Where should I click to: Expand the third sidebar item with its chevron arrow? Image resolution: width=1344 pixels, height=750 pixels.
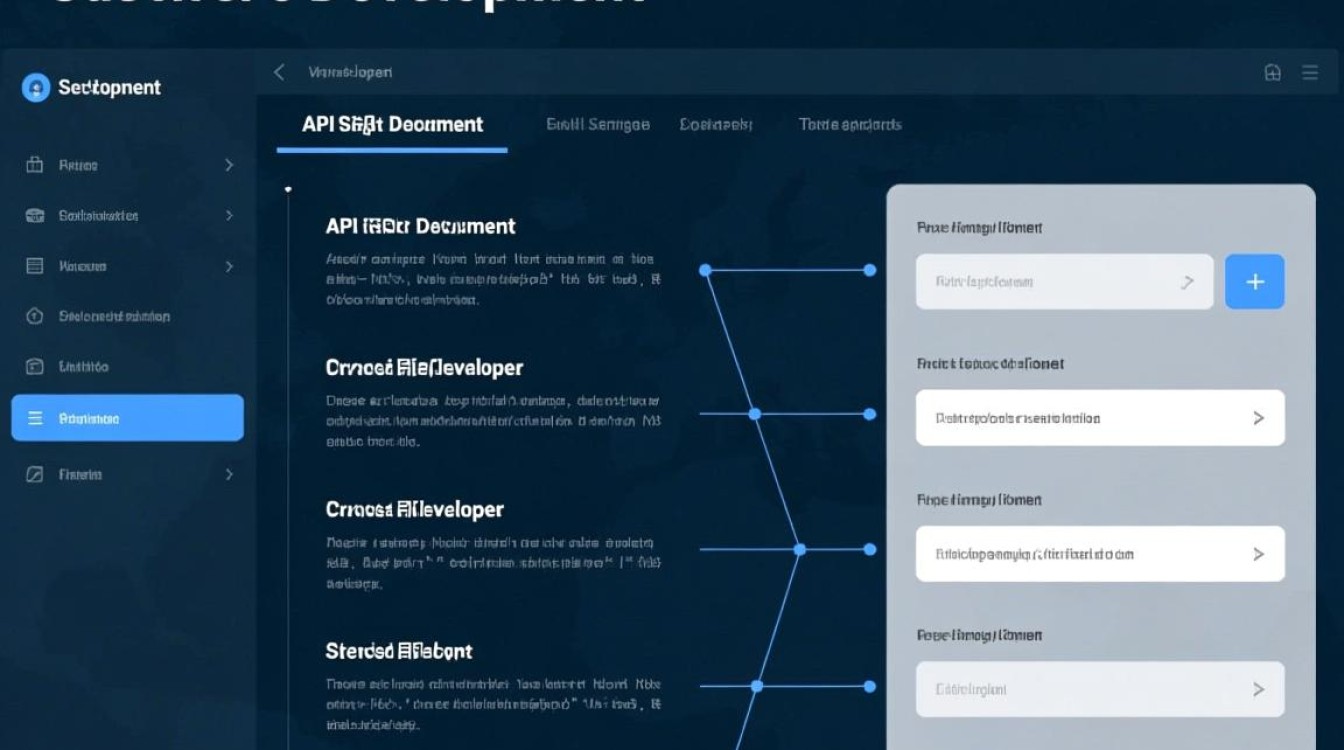point(229,266)
